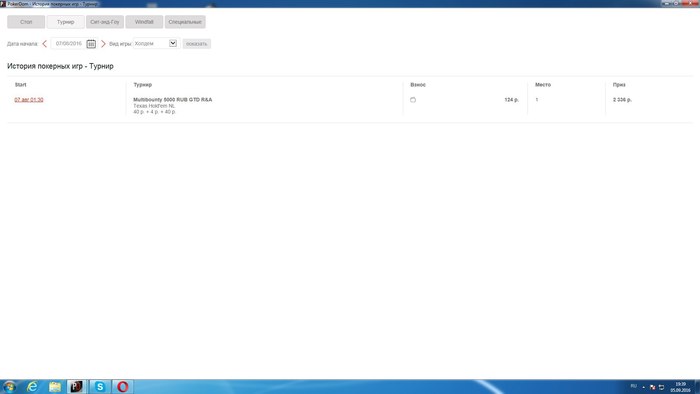Image resolution: width=700 pixels, height=394 pixels.
Task: Select Multibounty 5000 RUB GTD R&A text
Action: 172,100
